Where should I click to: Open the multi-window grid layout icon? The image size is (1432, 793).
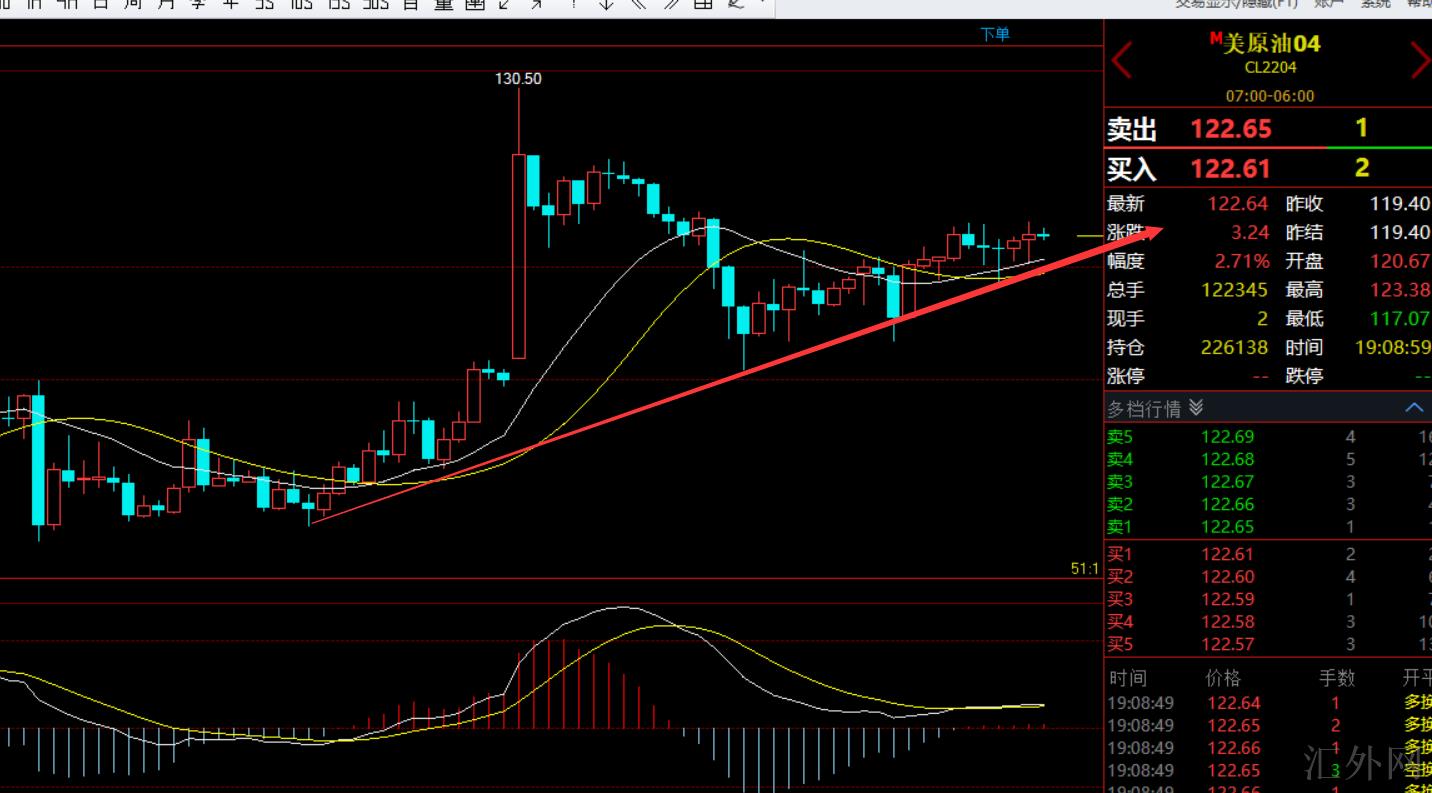704,4
